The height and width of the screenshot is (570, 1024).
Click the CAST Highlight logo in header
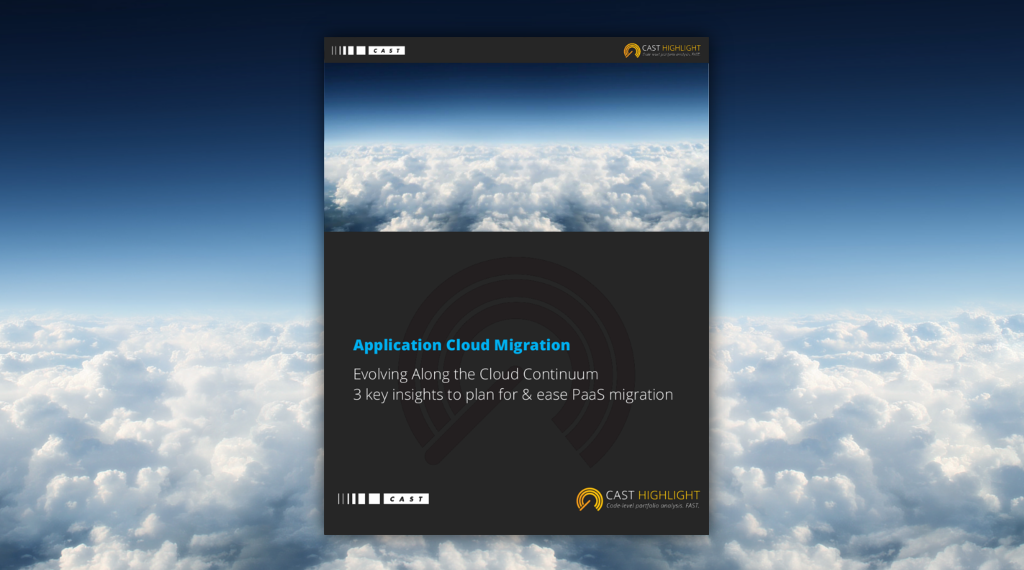click(x=662, y=50)
